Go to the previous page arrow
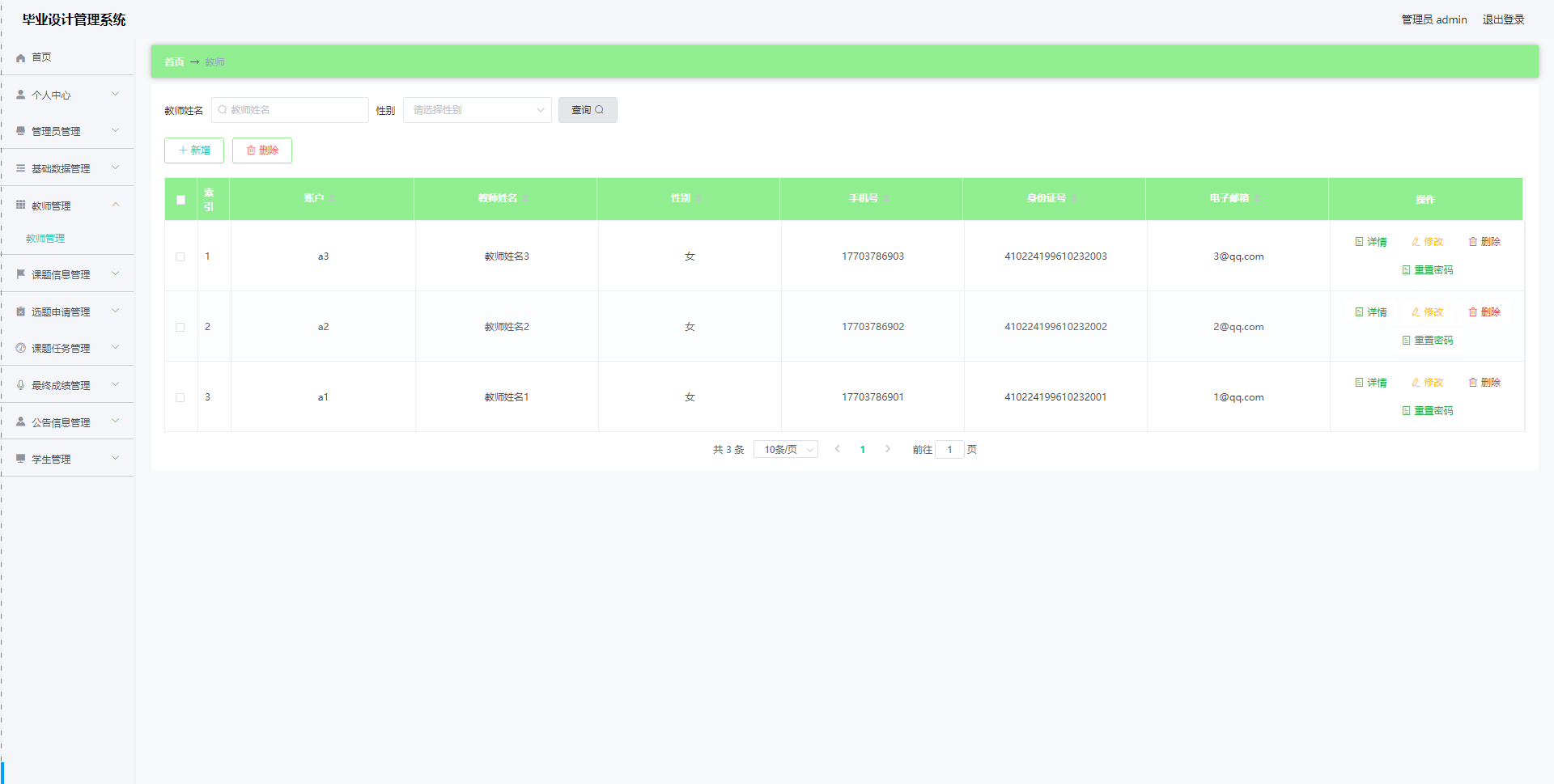1554x784 pixels. pyautogui.click(x=837, y=449)
